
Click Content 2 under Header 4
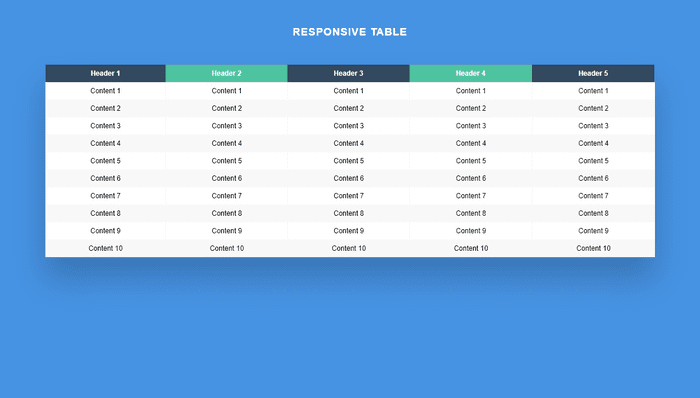471,108
